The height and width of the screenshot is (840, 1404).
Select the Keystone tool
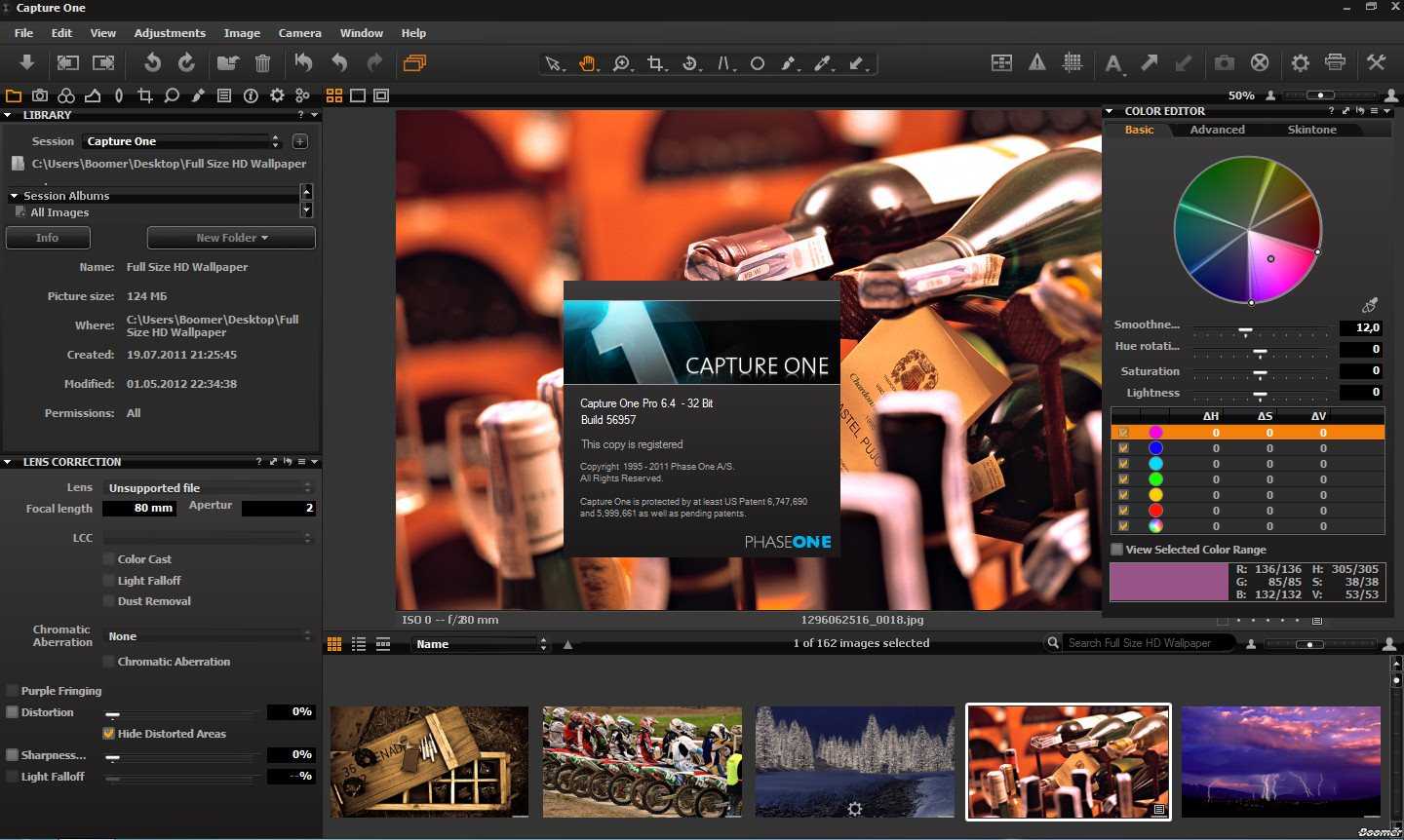pos(724,64)
